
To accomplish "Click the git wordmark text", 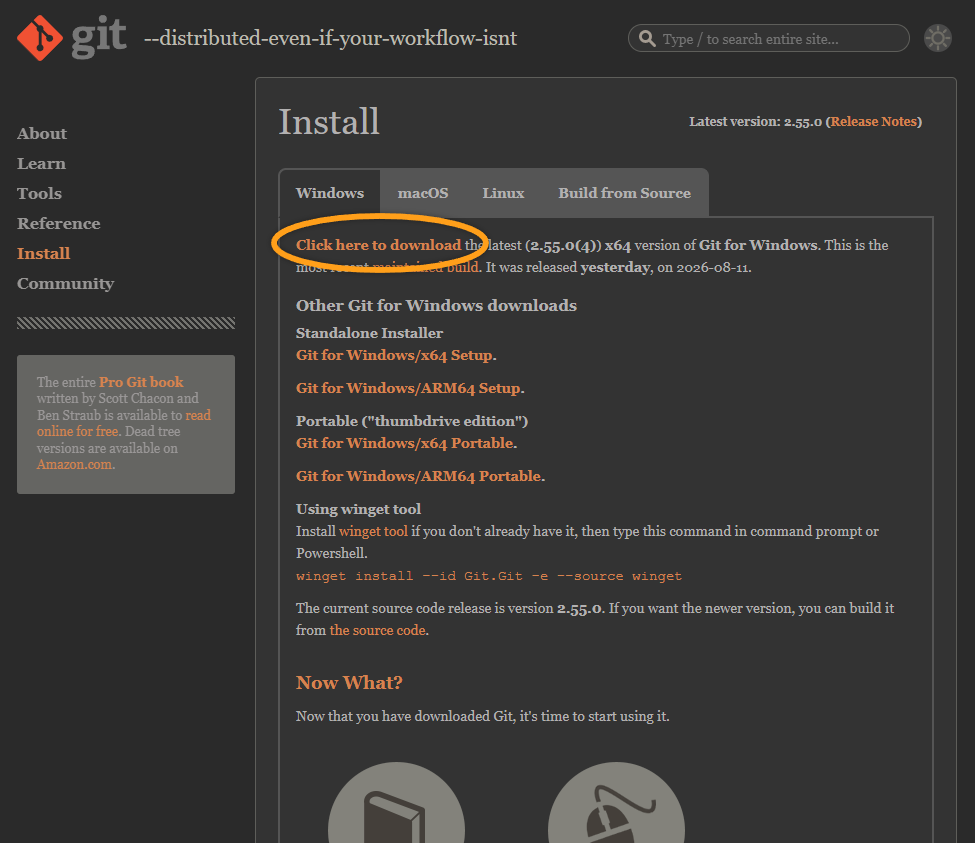I will (99, 37).
